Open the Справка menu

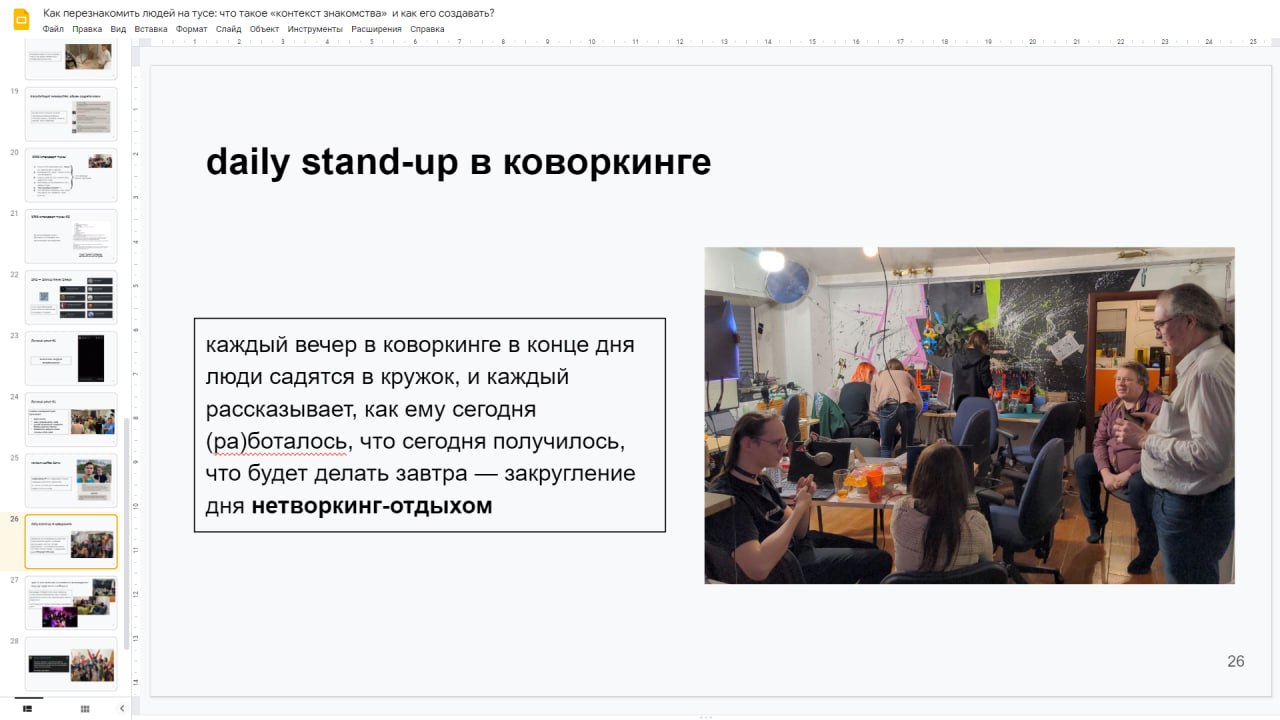[x=427, y=29]
